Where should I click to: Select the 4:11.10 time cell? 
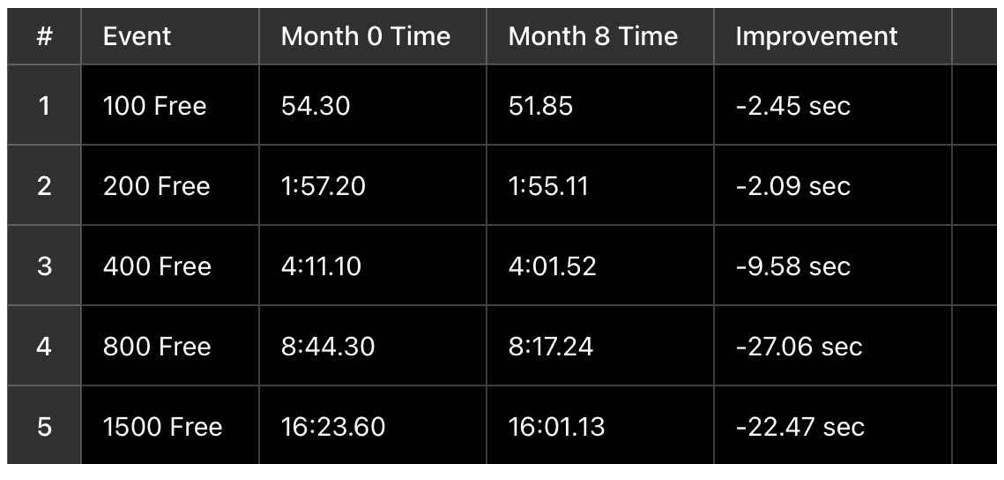coord(373,265)
